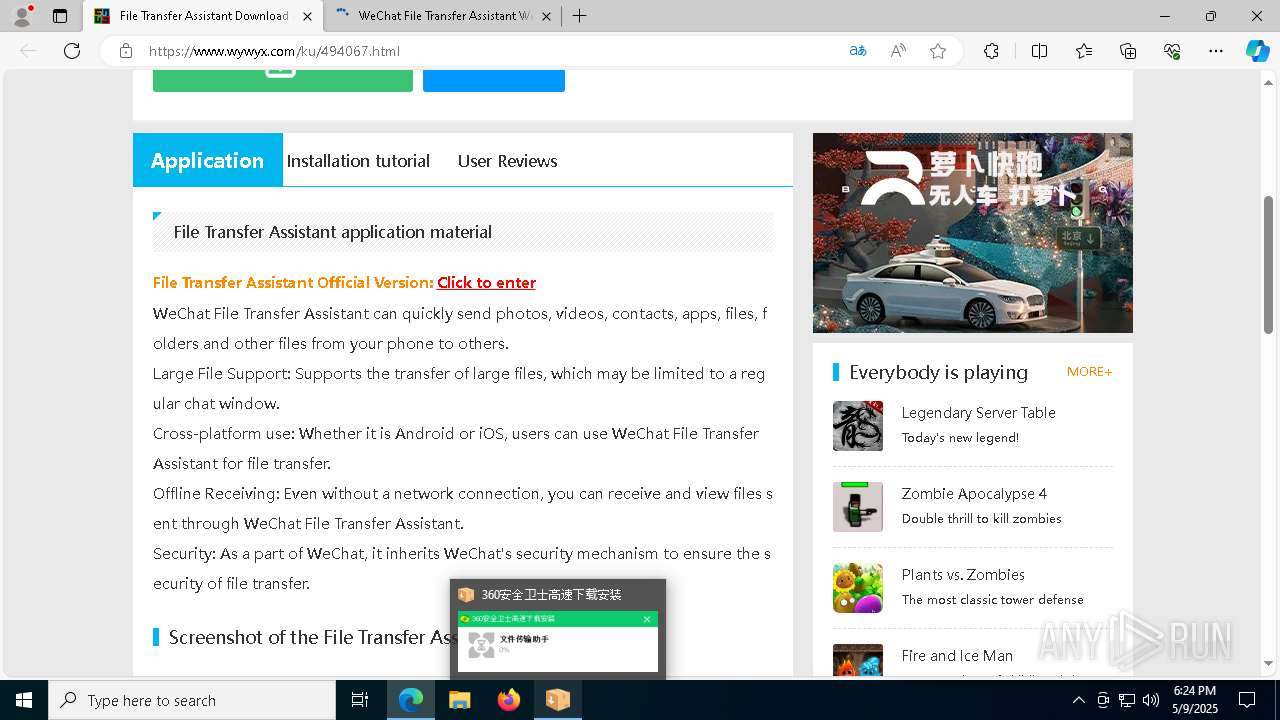Open the Edge profile icon
Viewport: 1280px width, 720px height.
(22, 16)
